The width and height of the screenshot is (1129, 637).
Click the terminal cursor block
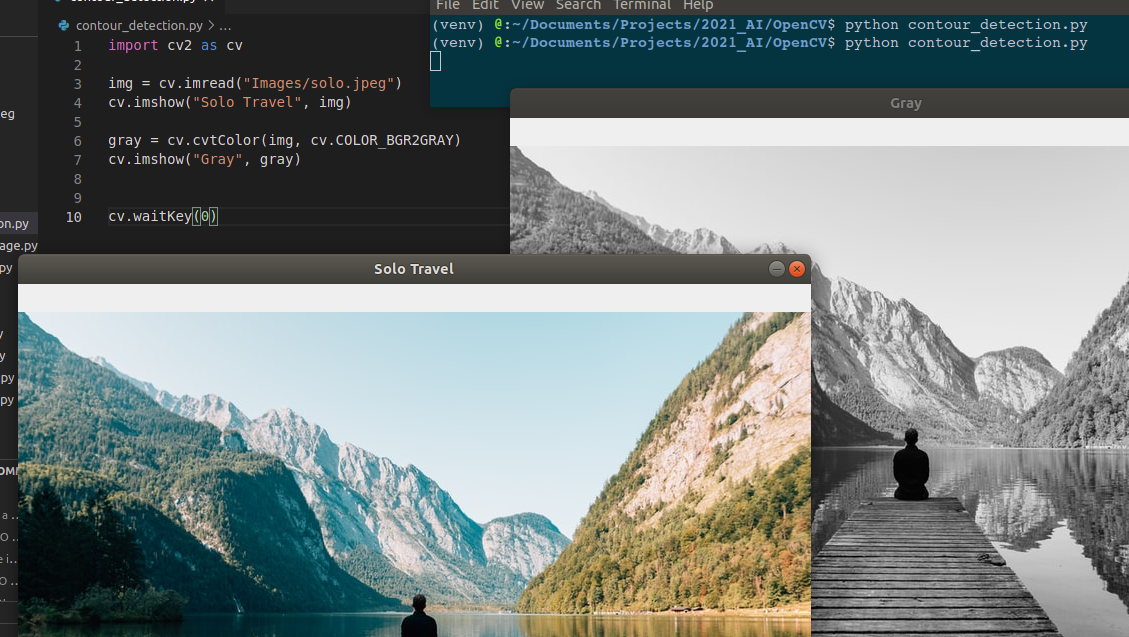[435, 61]
